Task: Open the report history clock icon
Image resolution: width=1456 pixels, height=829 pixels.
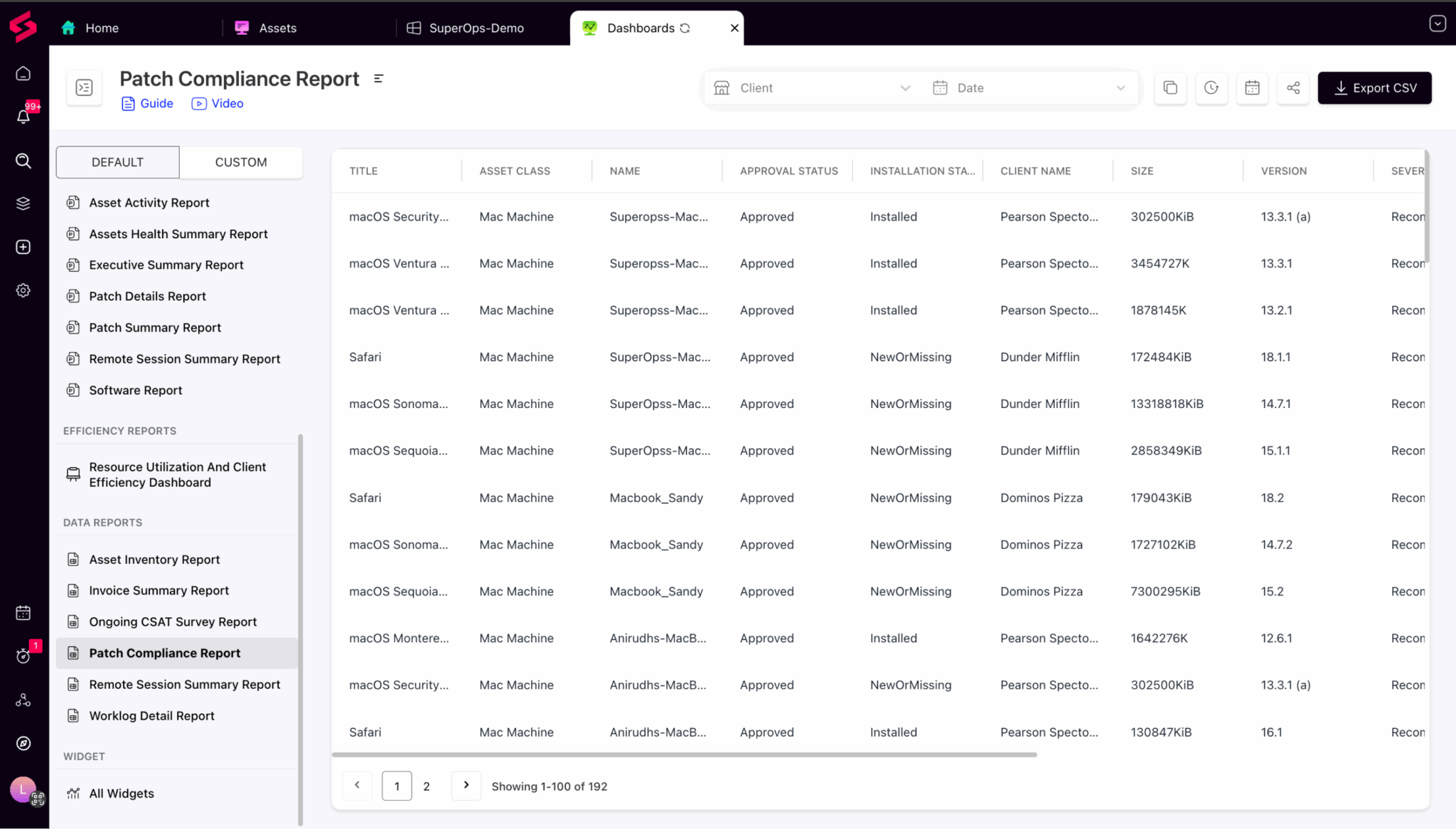Action: 1211,87
